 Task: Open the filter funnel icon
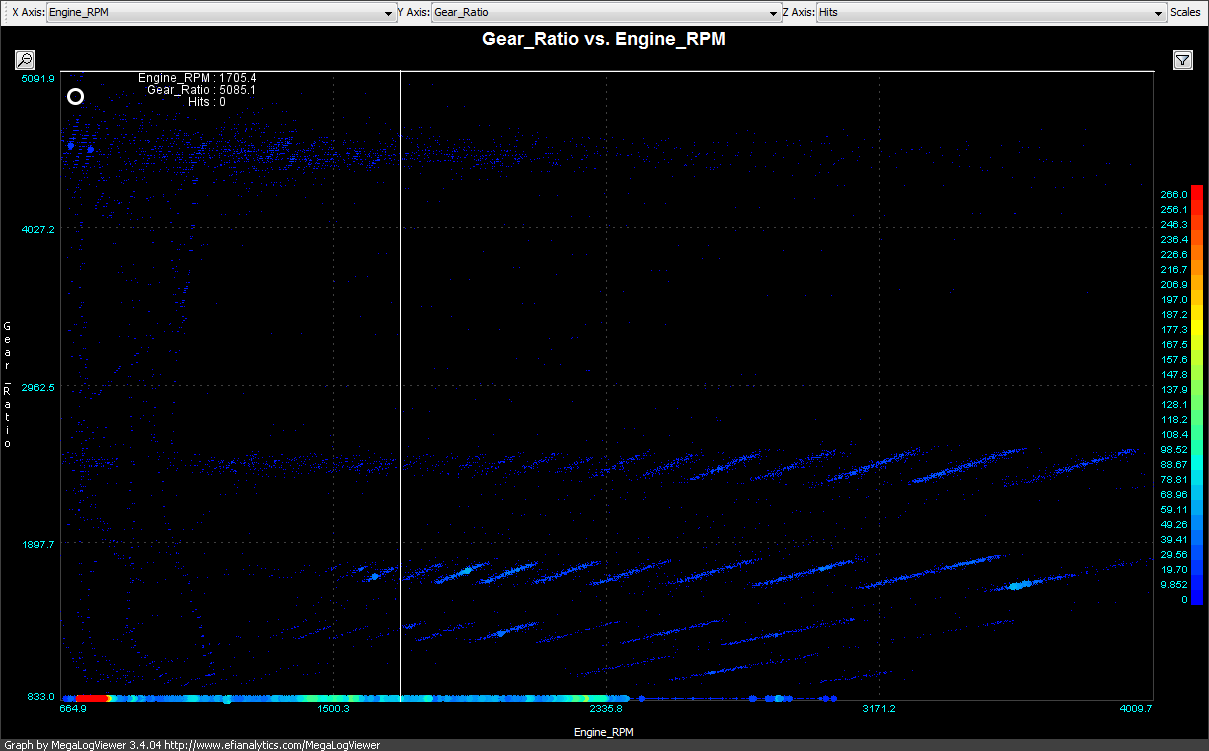[x=1182, y=60]
